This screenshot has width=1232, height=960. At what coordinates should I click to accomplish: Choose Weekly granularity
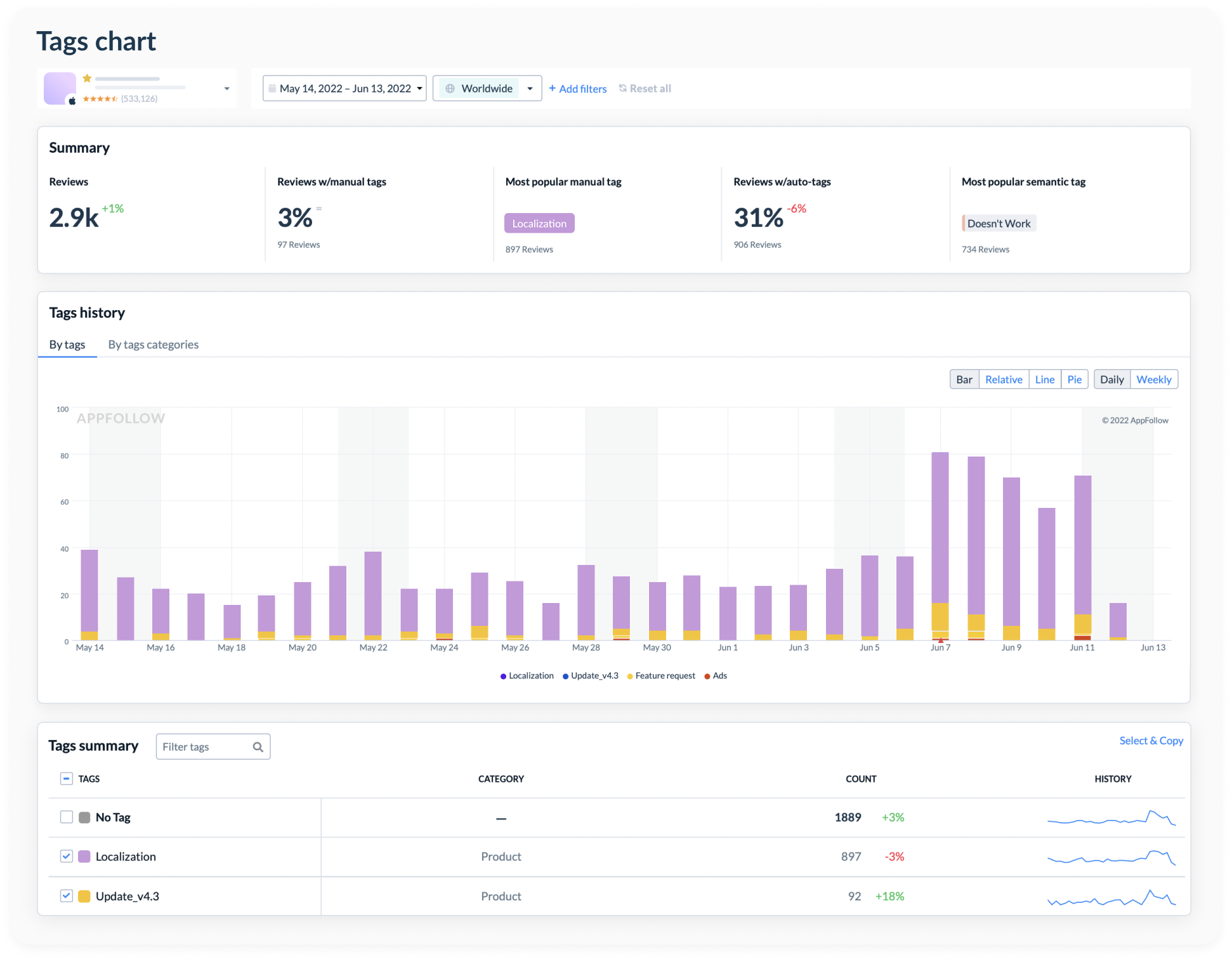click(1153, 379)
